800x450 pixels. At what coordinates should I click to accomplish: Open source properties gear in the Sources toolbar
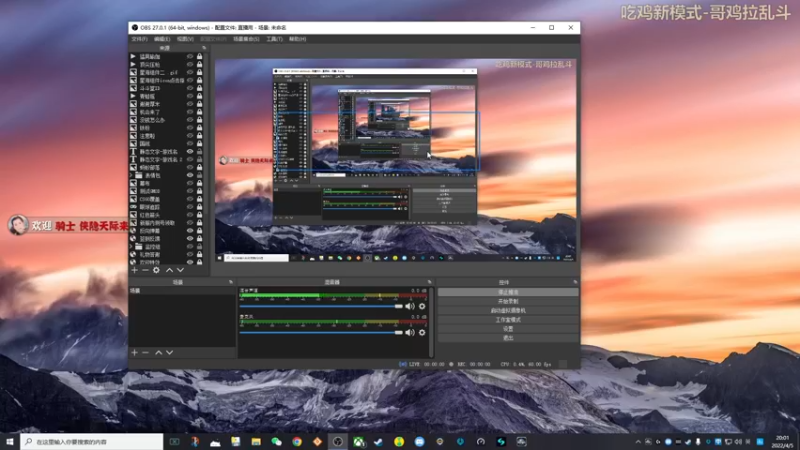coord(156,270)
